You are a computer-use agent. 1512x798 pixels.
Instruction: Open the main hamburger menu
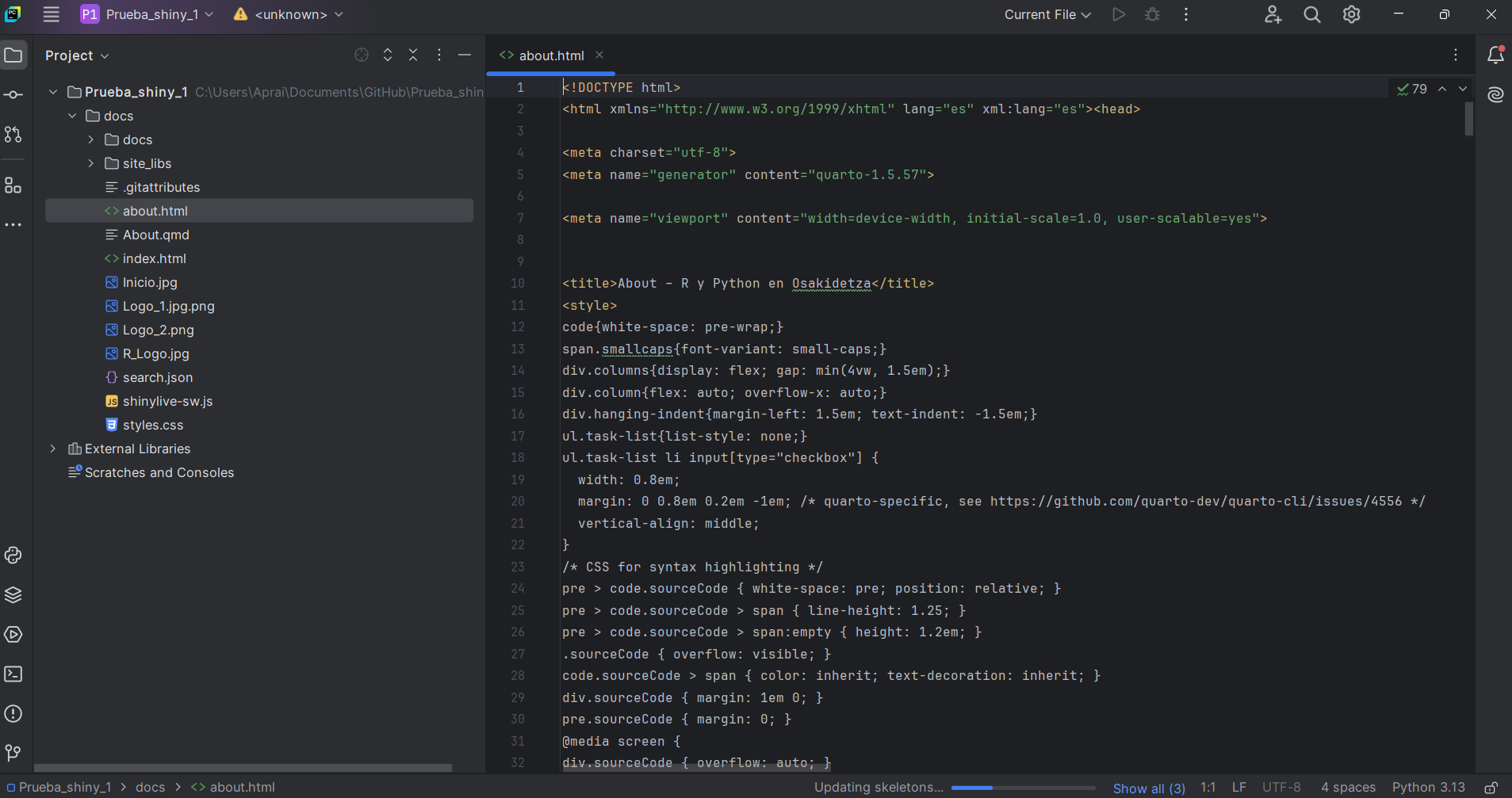tap(51, 14)
